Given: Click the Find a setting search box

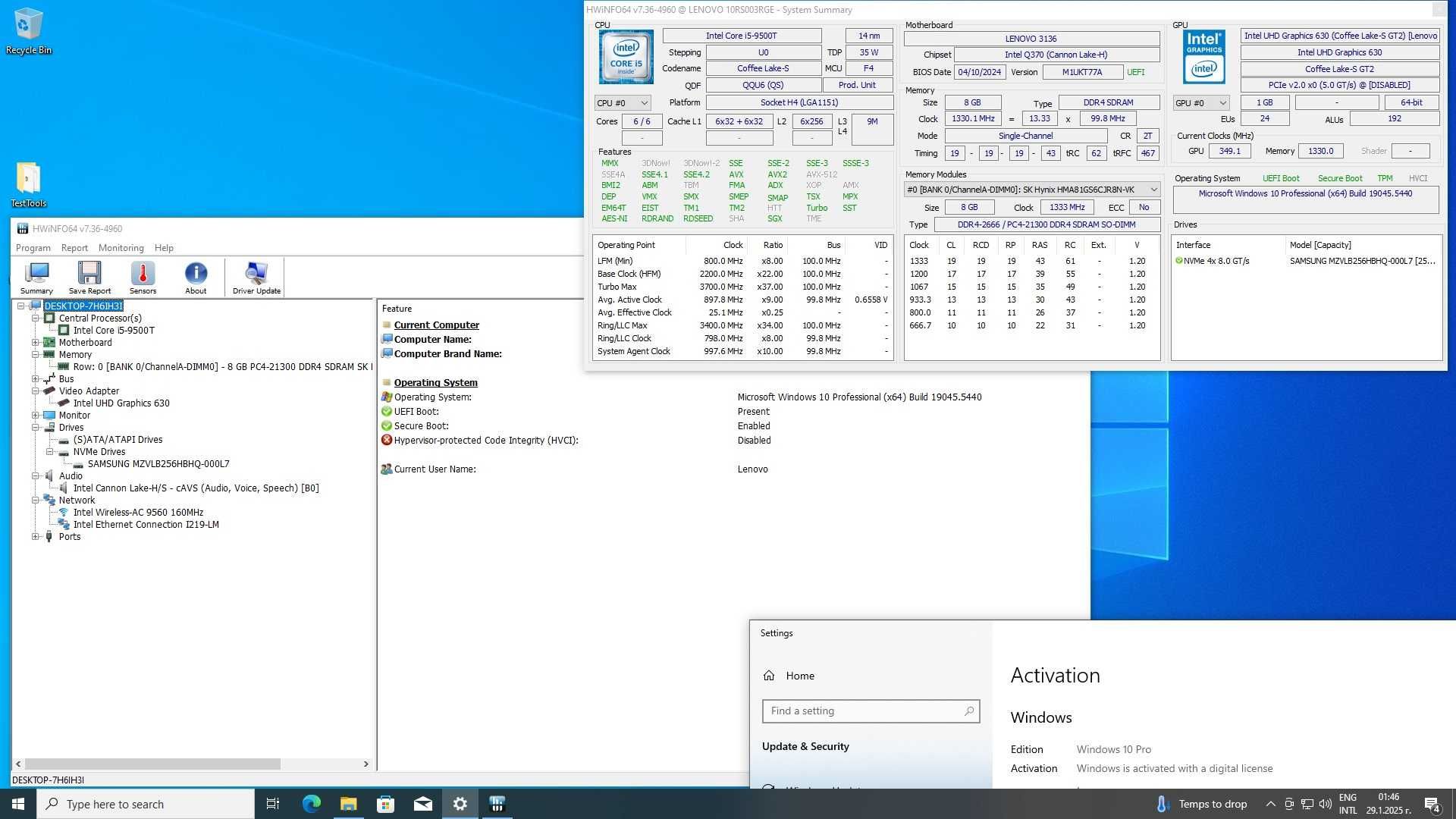Looking at the screenshot, I should (871, 711).
